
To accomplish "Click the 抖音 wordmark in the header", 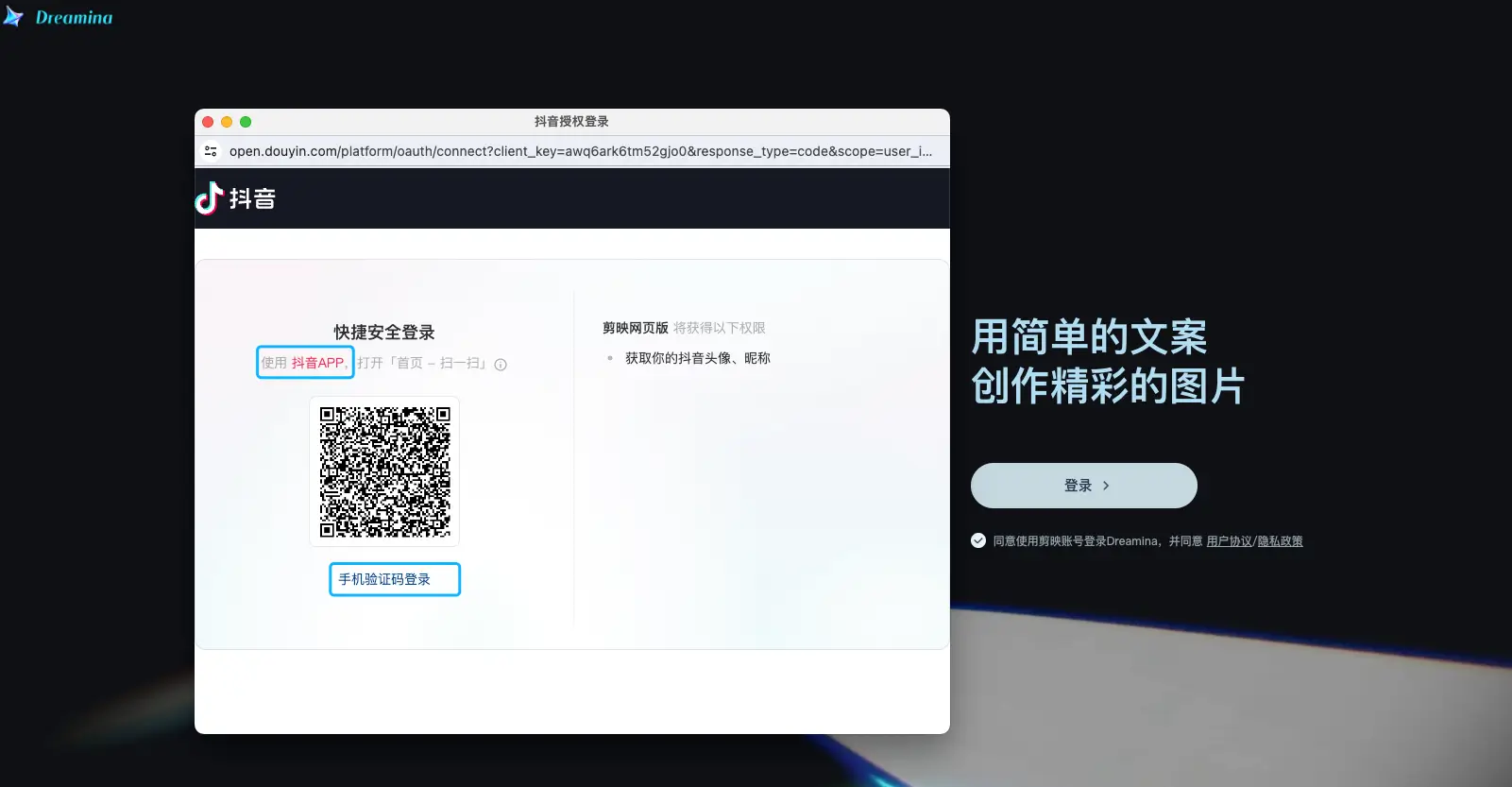I will tap(252, 198).
